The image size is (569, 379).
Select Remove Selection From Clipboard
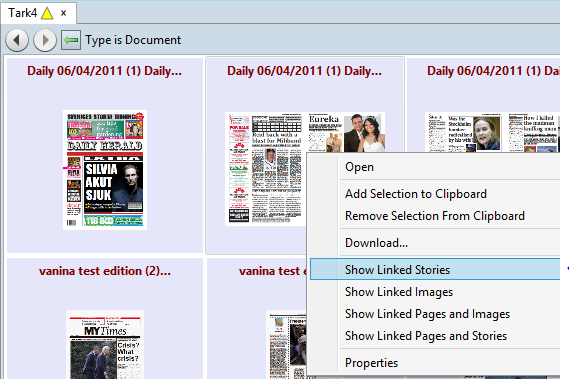click(x=434, y=216)
